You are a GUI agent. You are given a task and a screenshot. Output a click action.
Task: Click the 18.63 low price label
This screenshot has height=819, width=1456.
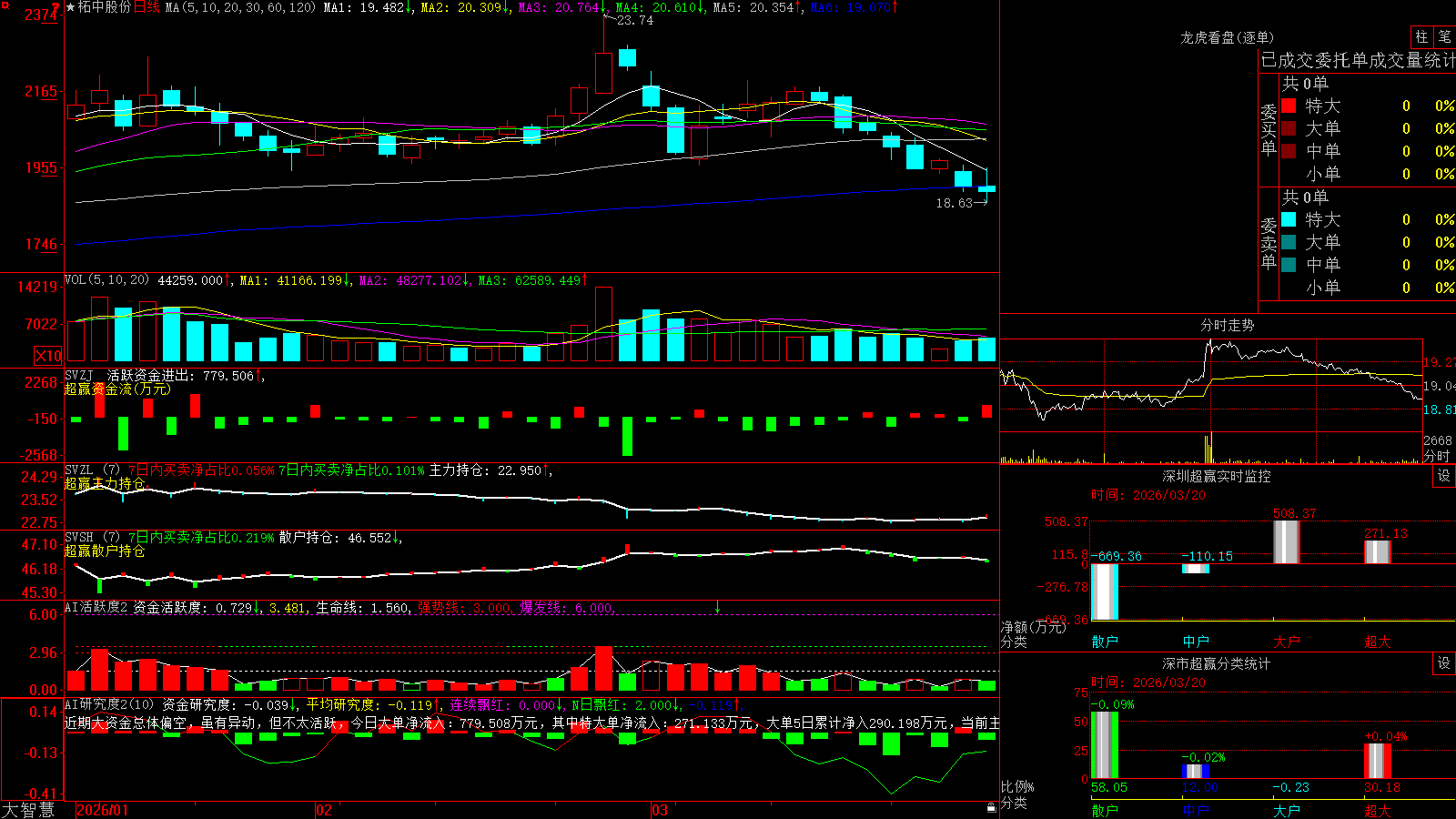point(954,203)
